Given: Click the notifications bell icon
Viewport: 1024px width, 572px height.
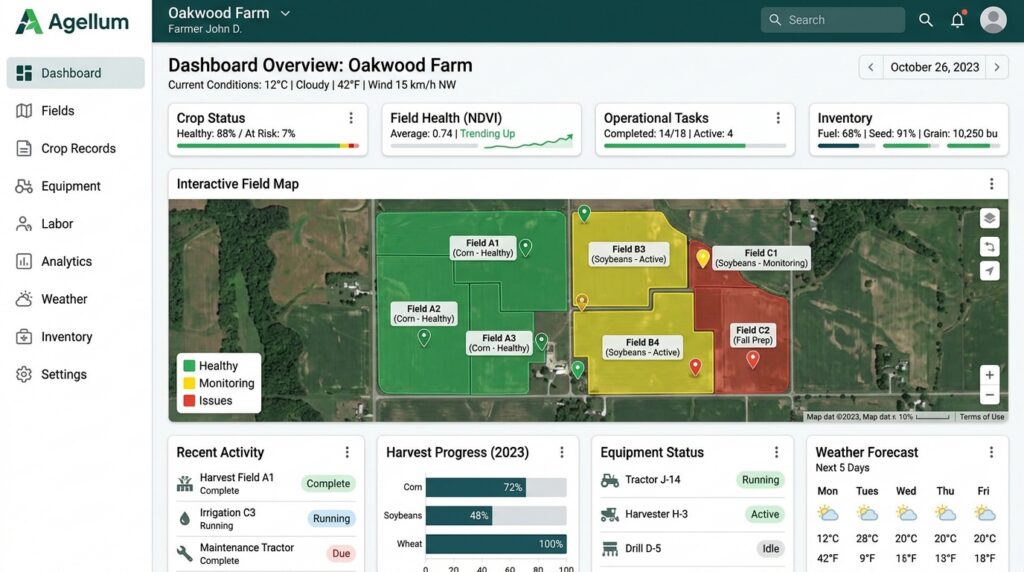Looking at the screenshot, I should [x=957, y=20].
